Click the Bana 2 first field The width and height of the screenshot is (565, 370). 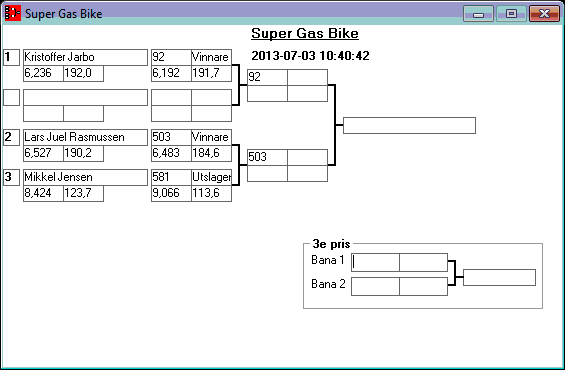[x=375, y=286]
